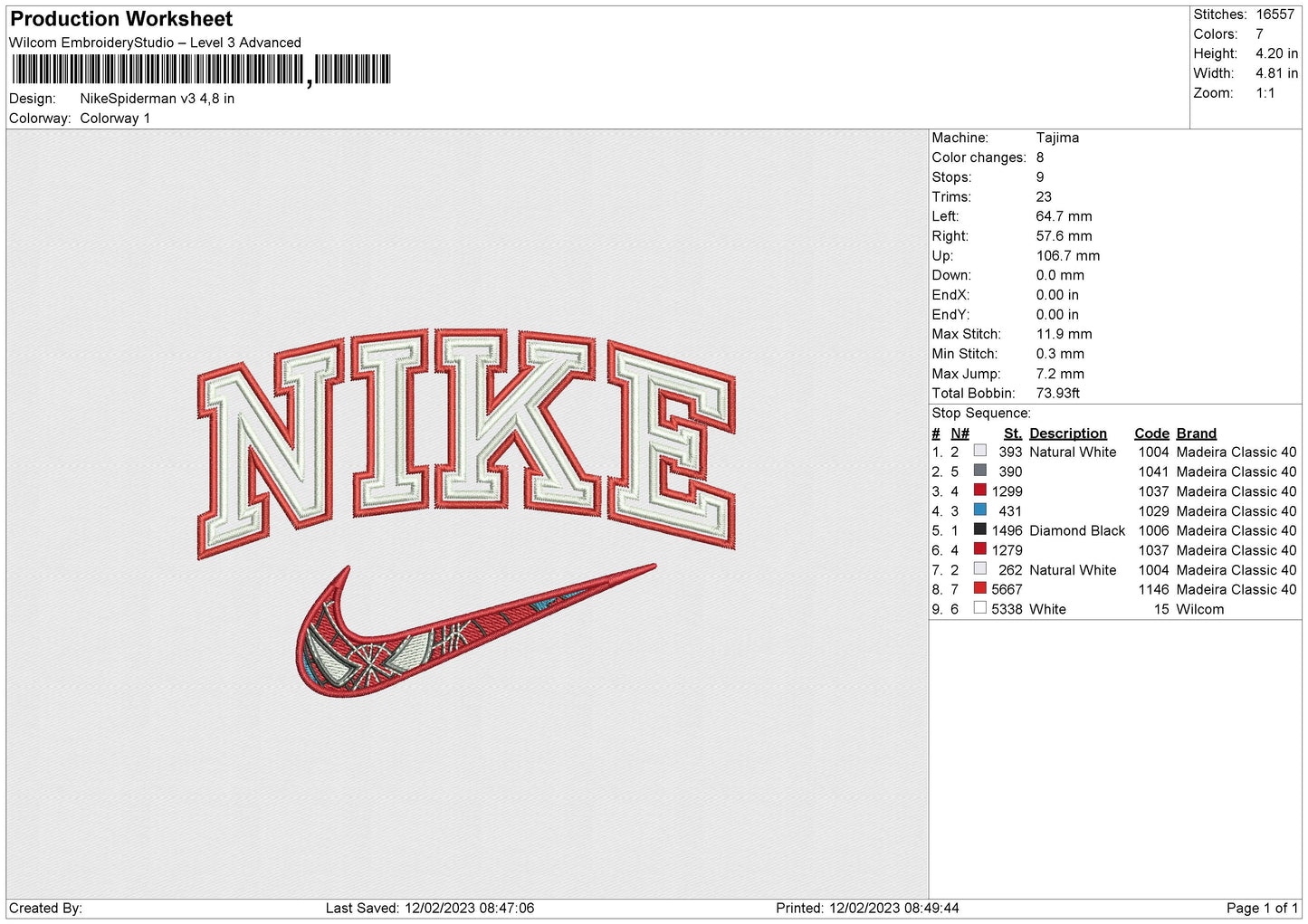The width and height of the screenshot is (1308, 924).
Task: Click the Code column header
Action: click(x=1151, y=433)
